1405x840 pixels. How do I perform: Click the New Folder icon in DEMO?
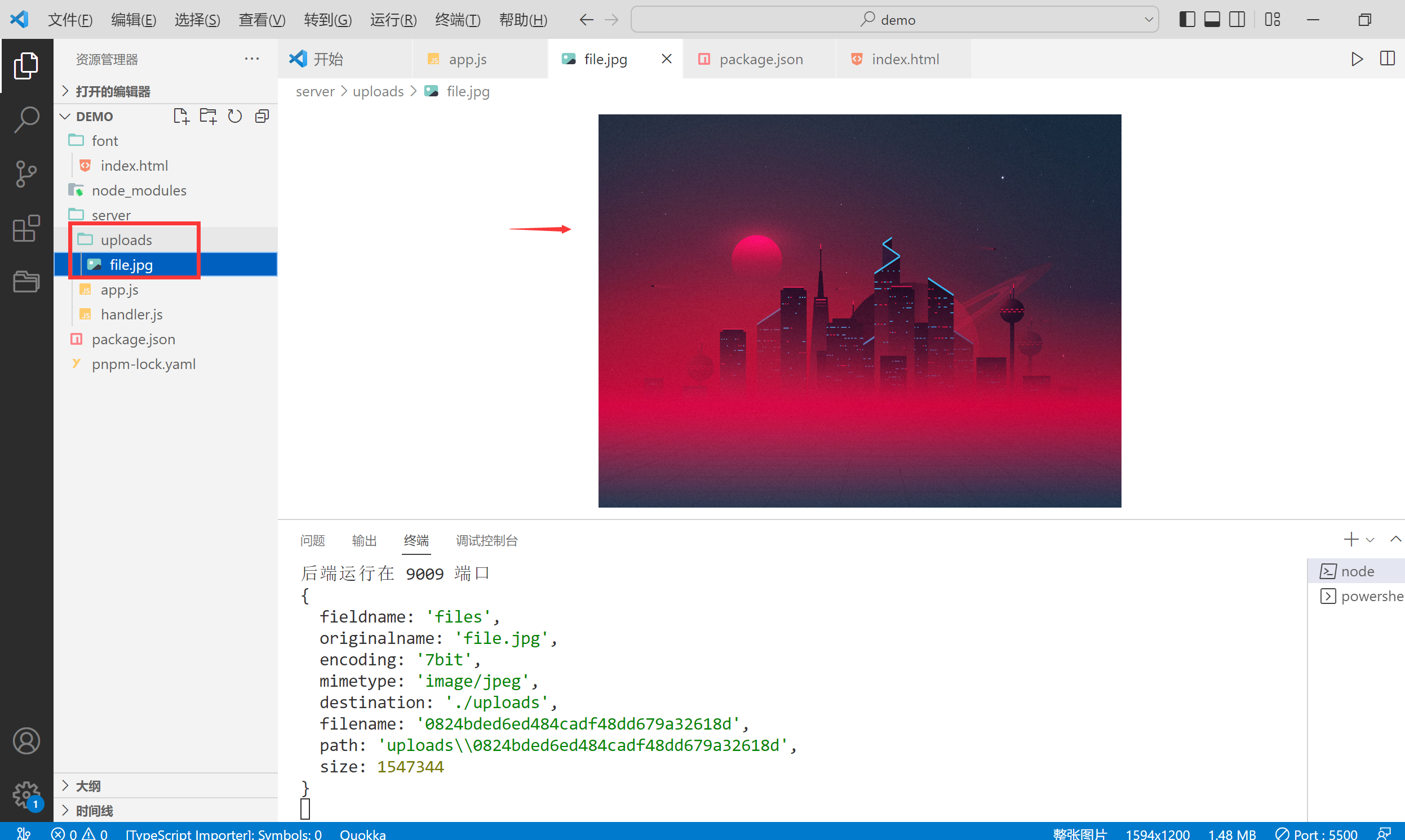point(209,117)
